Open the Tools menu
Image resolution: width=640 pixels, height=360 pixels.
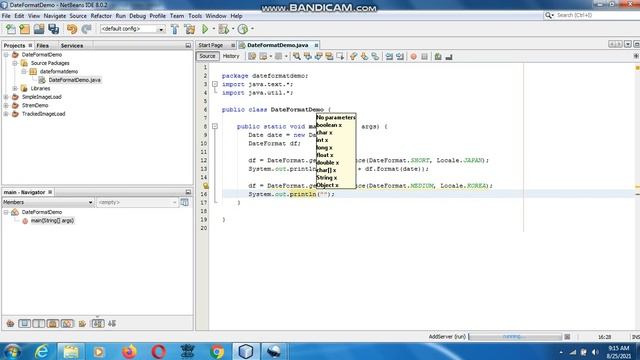[x=195, y=16]
